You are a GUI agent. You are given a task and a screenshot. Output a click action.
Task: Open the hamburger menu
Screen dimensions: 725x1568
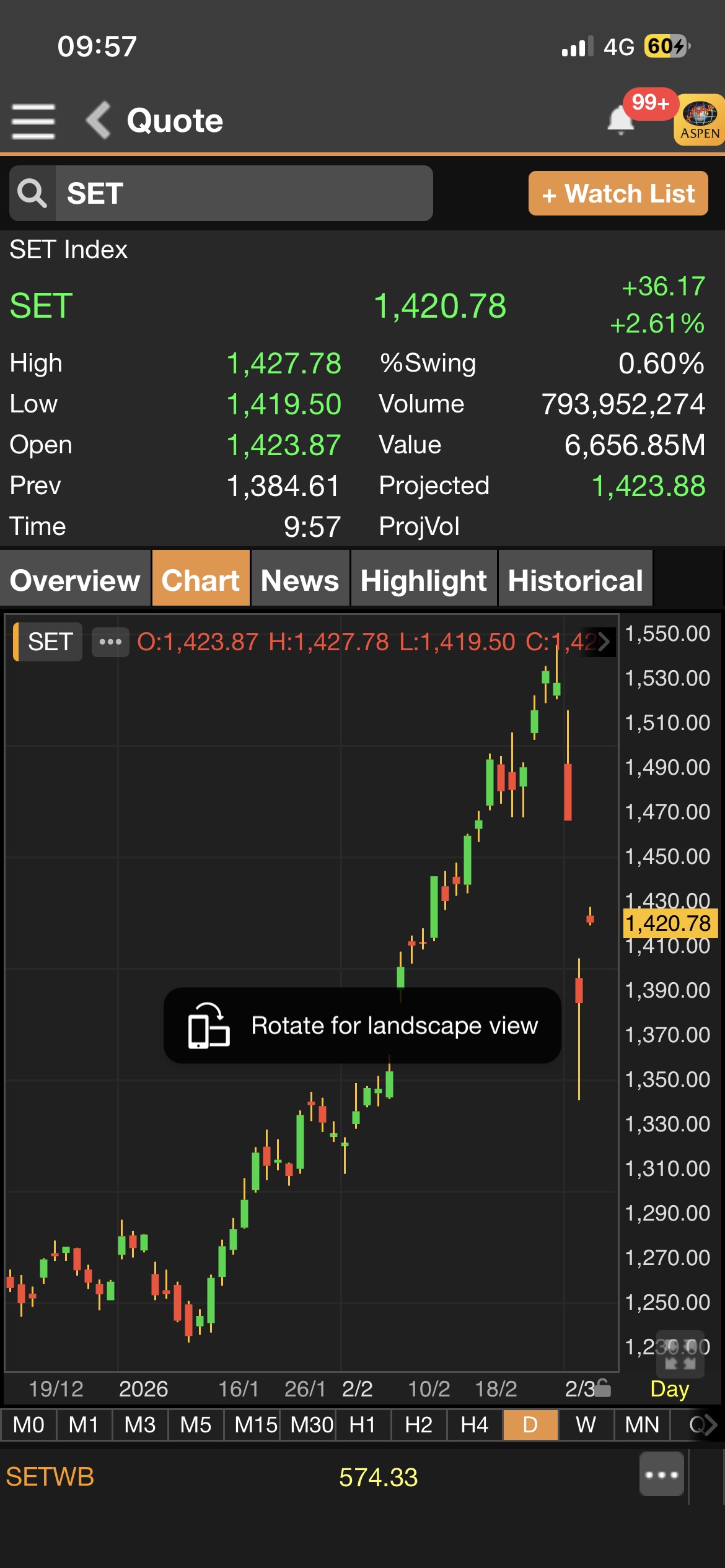pyautogui.click(x=33, y=121)
